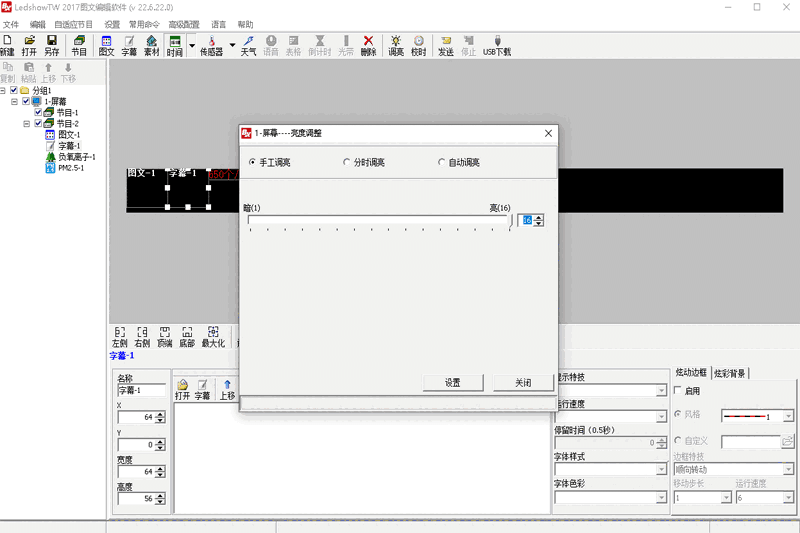Click the 删除 (Delete) red X icon
Viewport: 800px width, 533px height.
tap(368, 45)
